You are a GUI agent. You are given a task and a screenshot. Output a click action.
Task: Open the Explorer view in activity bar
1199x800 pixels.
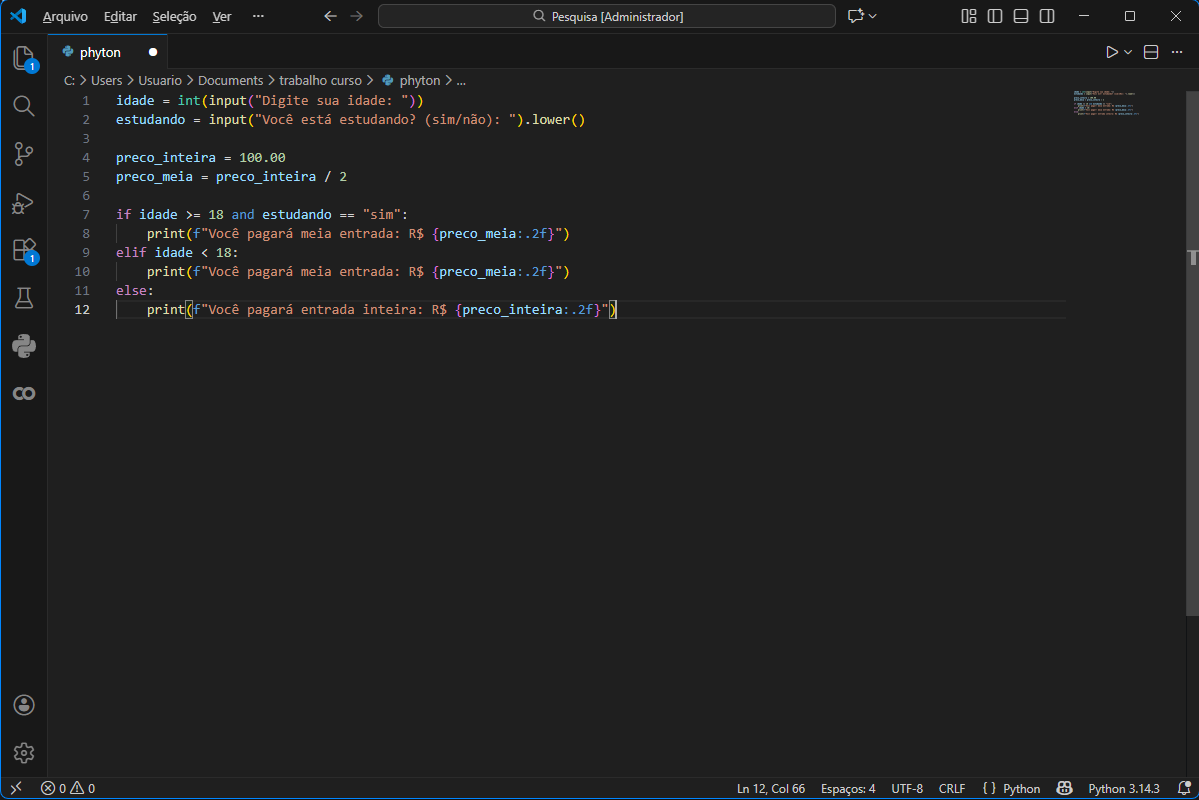pos(24,58)
